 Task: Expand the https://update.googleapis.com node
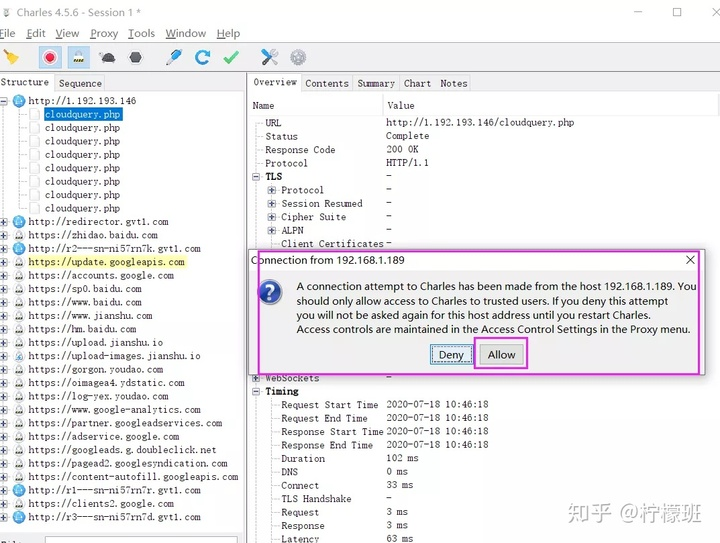4,263
